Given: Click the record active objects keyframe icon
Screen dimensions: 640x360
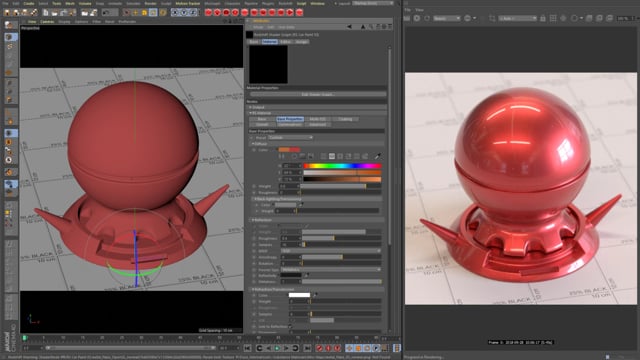Looking at the screenshot, I should pyautogui.click(x=319, y=348).
